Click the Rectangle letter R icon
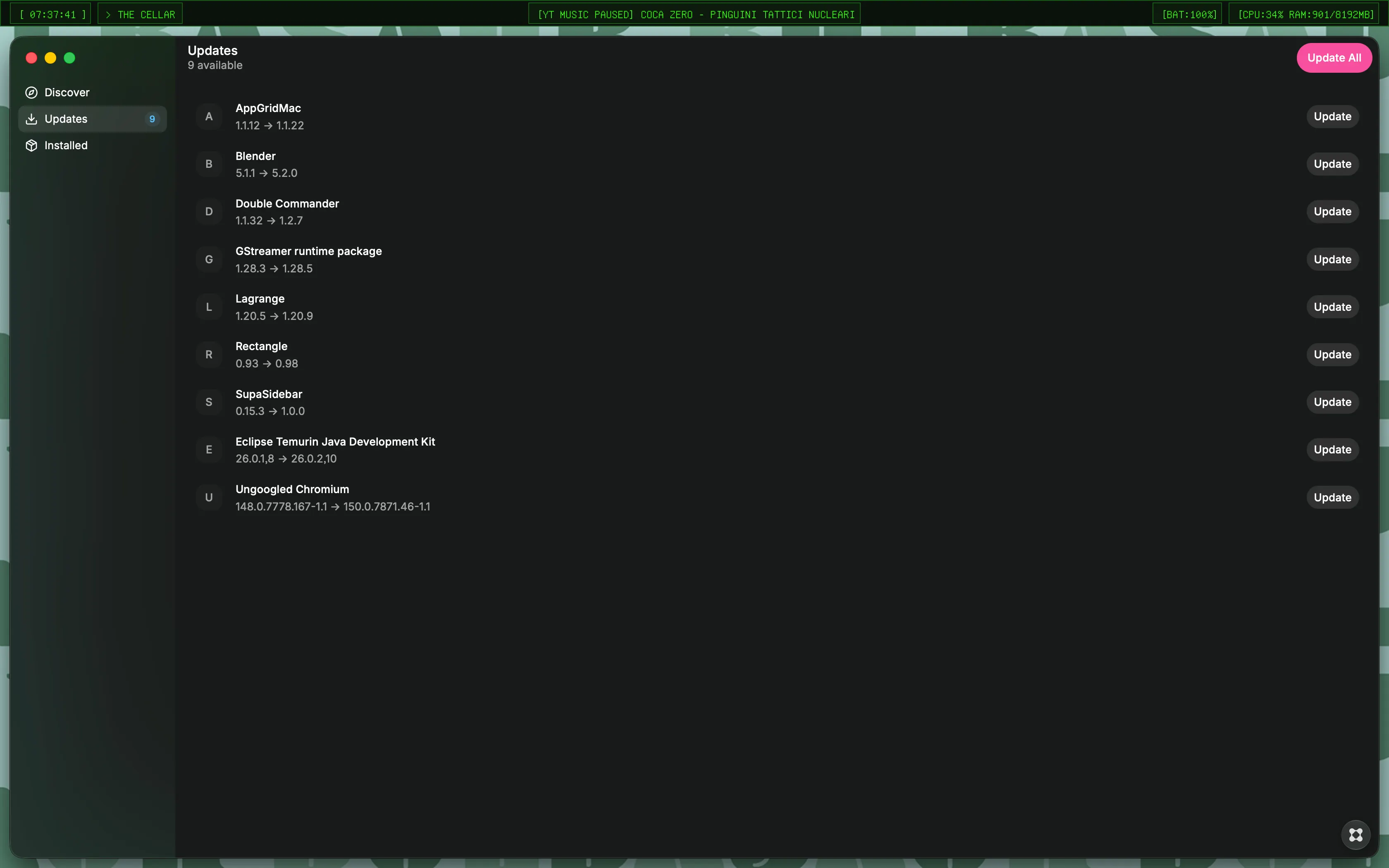 pos(209,355)
